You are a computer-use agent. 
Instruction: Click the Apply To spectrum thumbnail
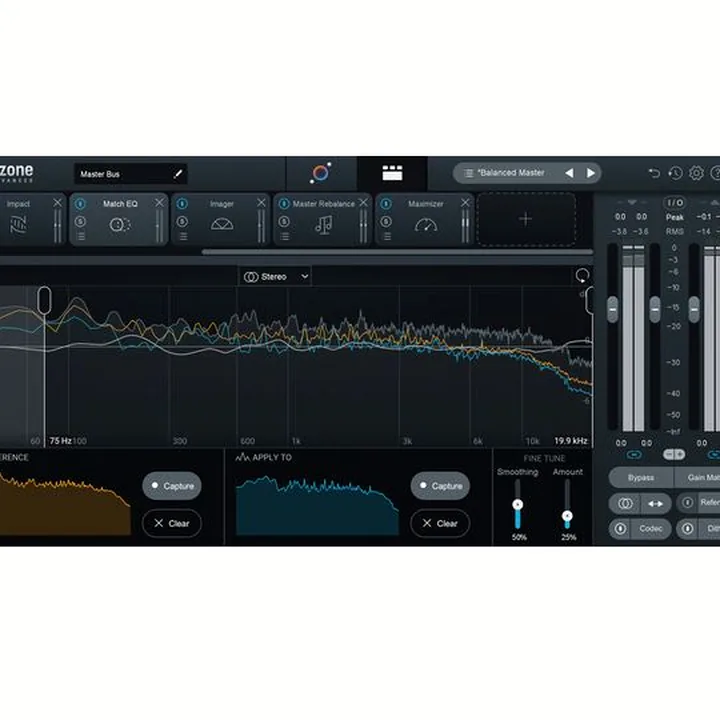[317, 506]
